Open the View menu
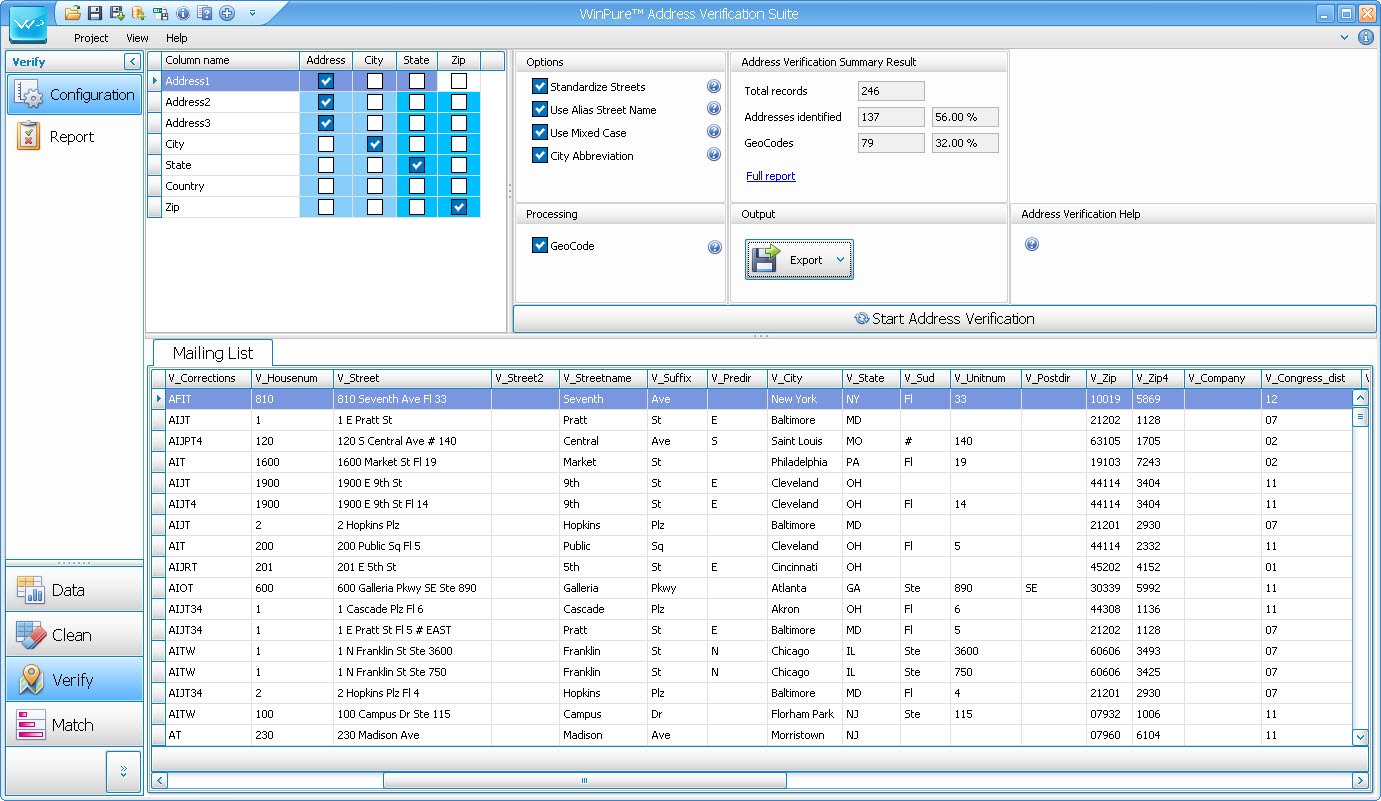This screenshot has height=801, width=1381. point(137,38)
